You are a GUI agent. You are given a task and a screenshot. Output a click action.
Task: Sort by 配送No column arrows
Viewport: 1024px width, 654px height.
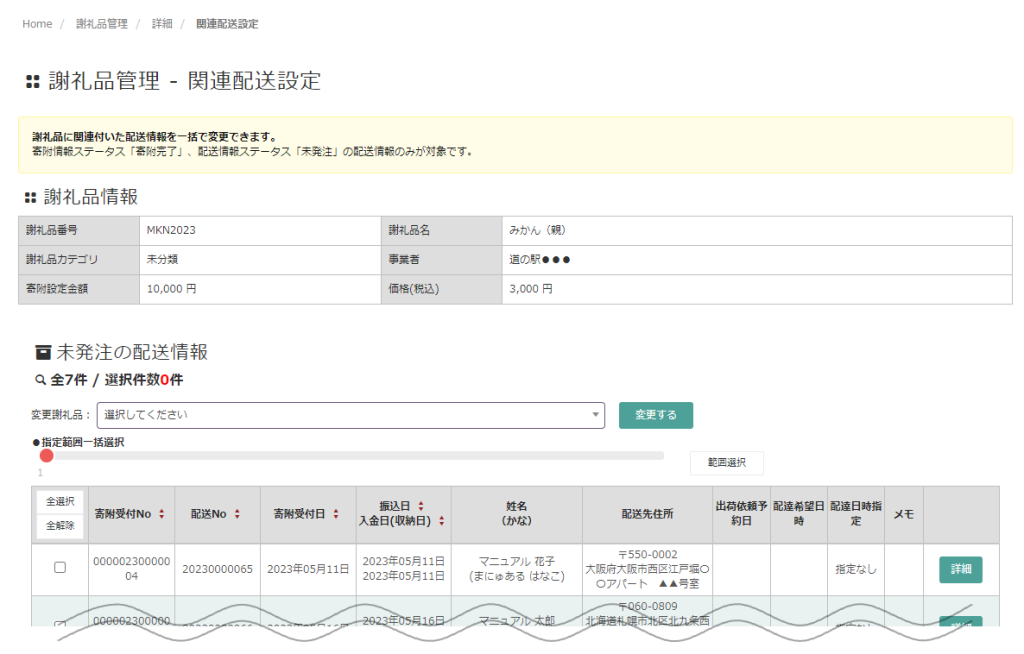click(237, 514)
